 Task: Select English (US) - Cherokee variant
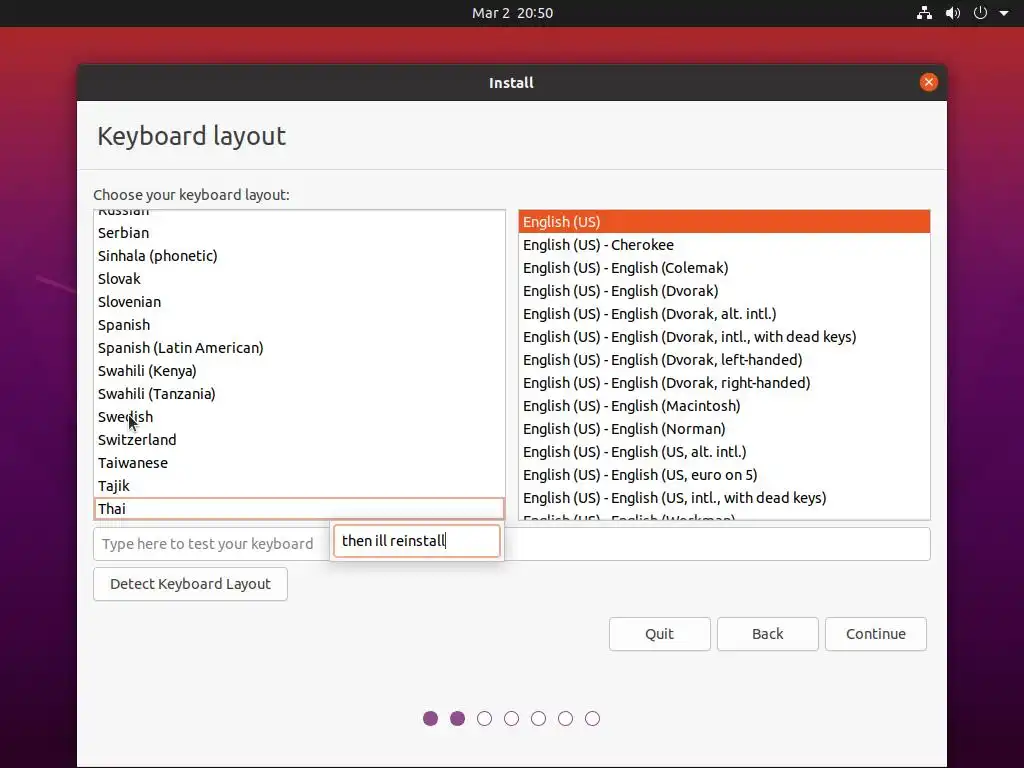724,245
